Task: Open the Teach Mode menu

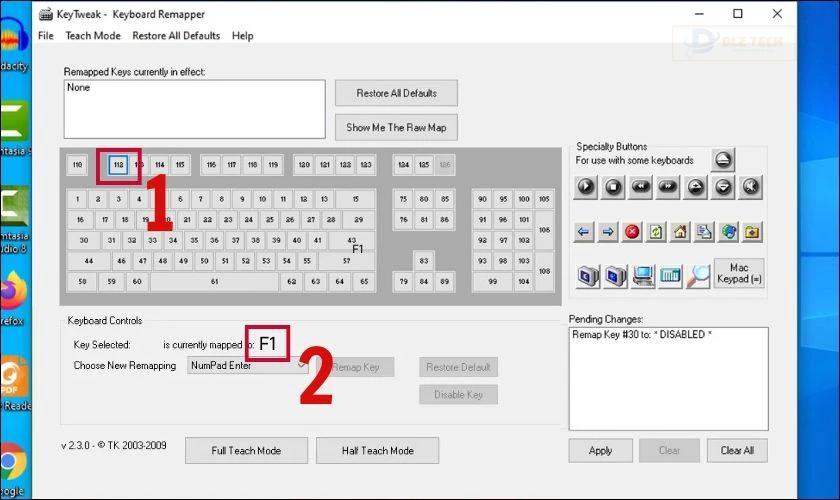Action: click(93, 36)
